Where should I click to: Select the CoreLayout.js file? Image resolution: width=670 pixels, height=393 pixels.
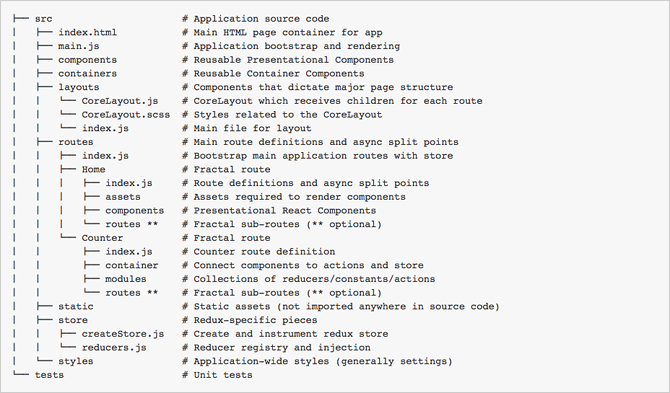click(x=120, y=101)
